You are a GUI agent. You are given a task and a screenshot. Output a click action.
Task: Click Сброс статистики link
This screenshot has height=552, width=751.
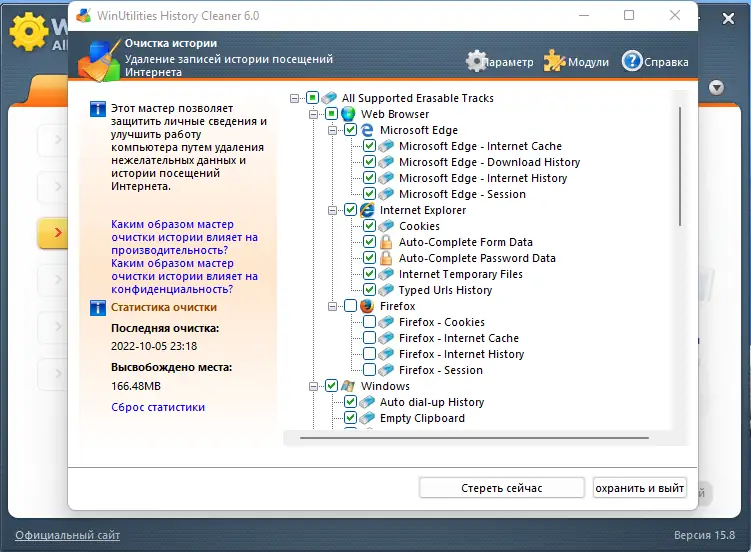tap(158, 407)
